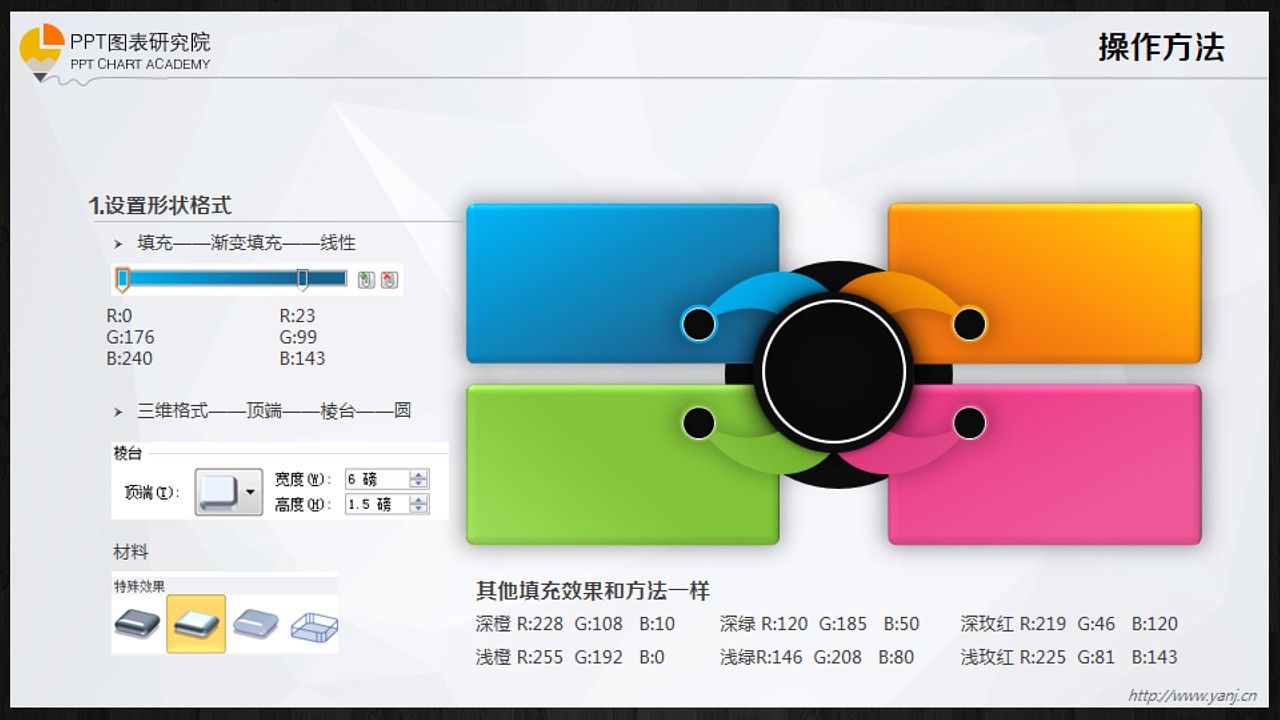Click the 1.设置形状格式 heading
The image size is (1280, 720).
tap(160, 205)
